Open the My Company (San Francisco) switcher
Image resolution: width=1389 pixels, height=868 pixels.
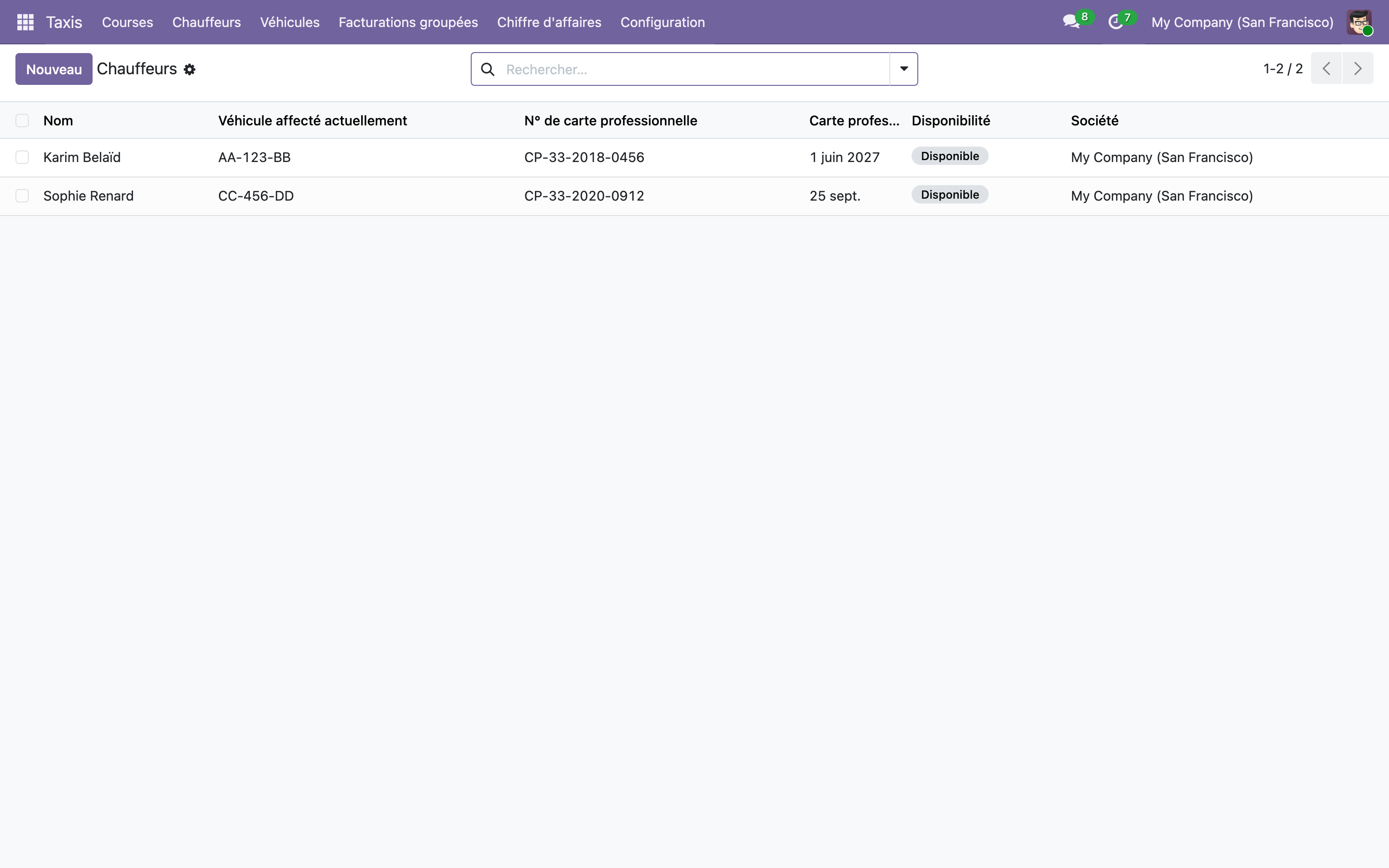tap(1242, 22)
